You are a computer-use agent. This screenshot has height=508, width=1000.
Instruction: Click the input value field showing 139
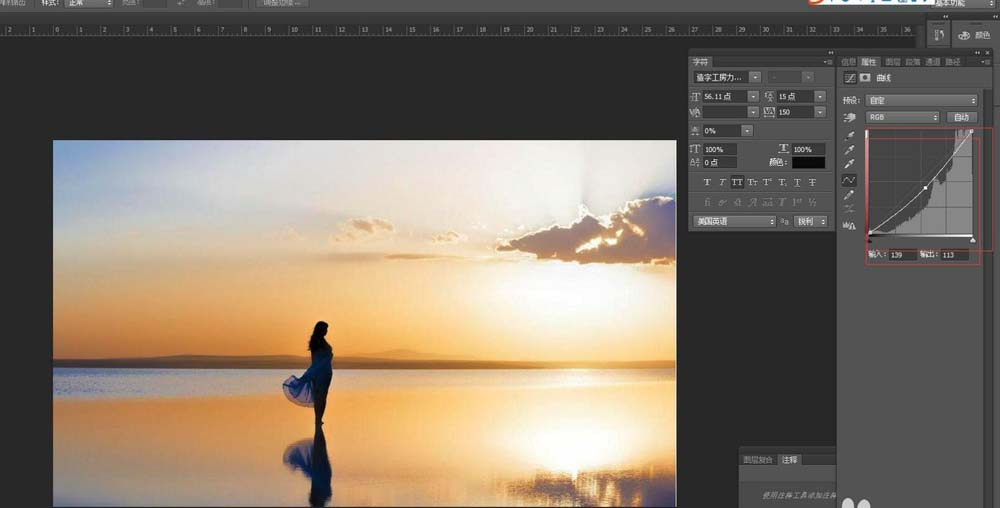[x=902, y=255]
